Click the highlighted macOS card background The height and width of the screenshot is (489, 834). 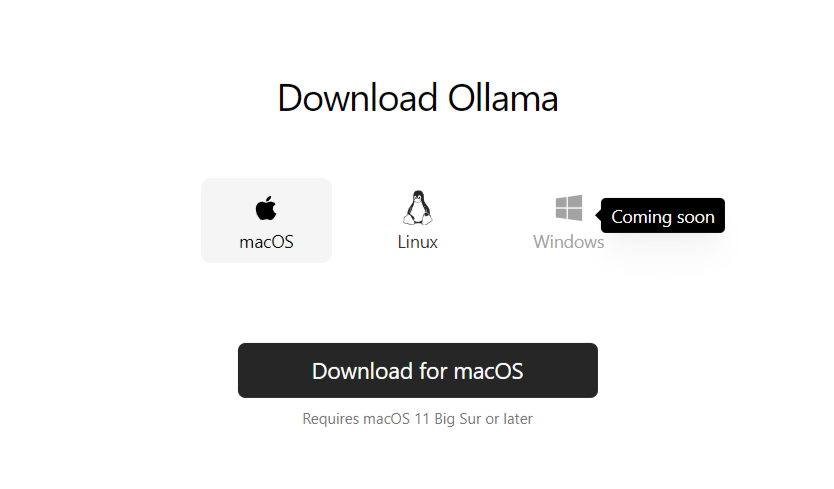266,220
